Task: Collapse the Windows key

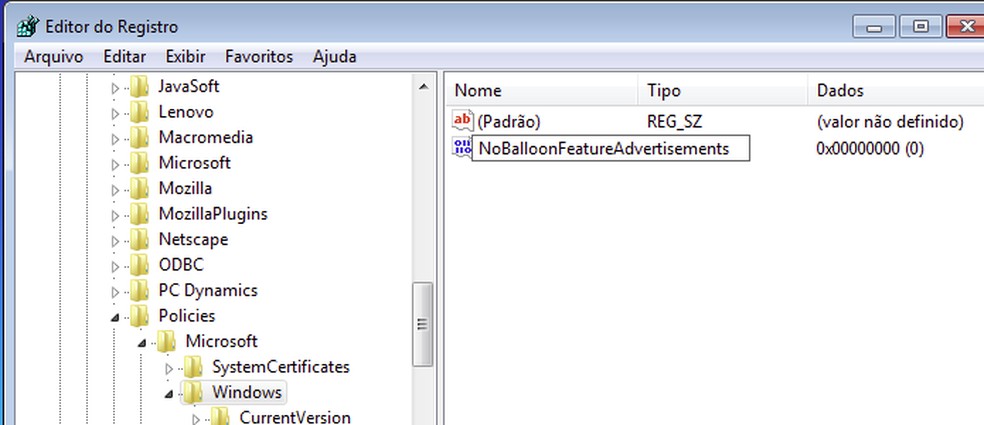Action: (x=168, y=395)
